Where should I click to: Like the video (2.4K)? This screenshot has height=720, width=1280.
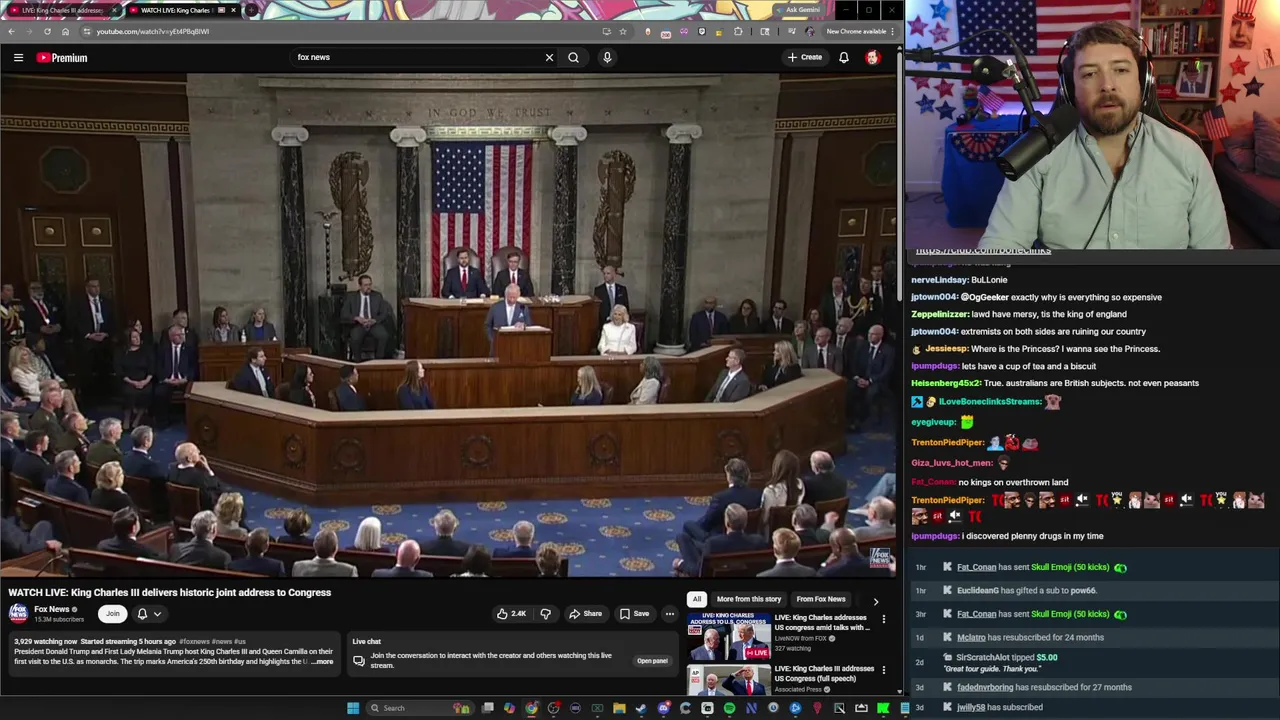pyautogui.click(x=512, y=614)
